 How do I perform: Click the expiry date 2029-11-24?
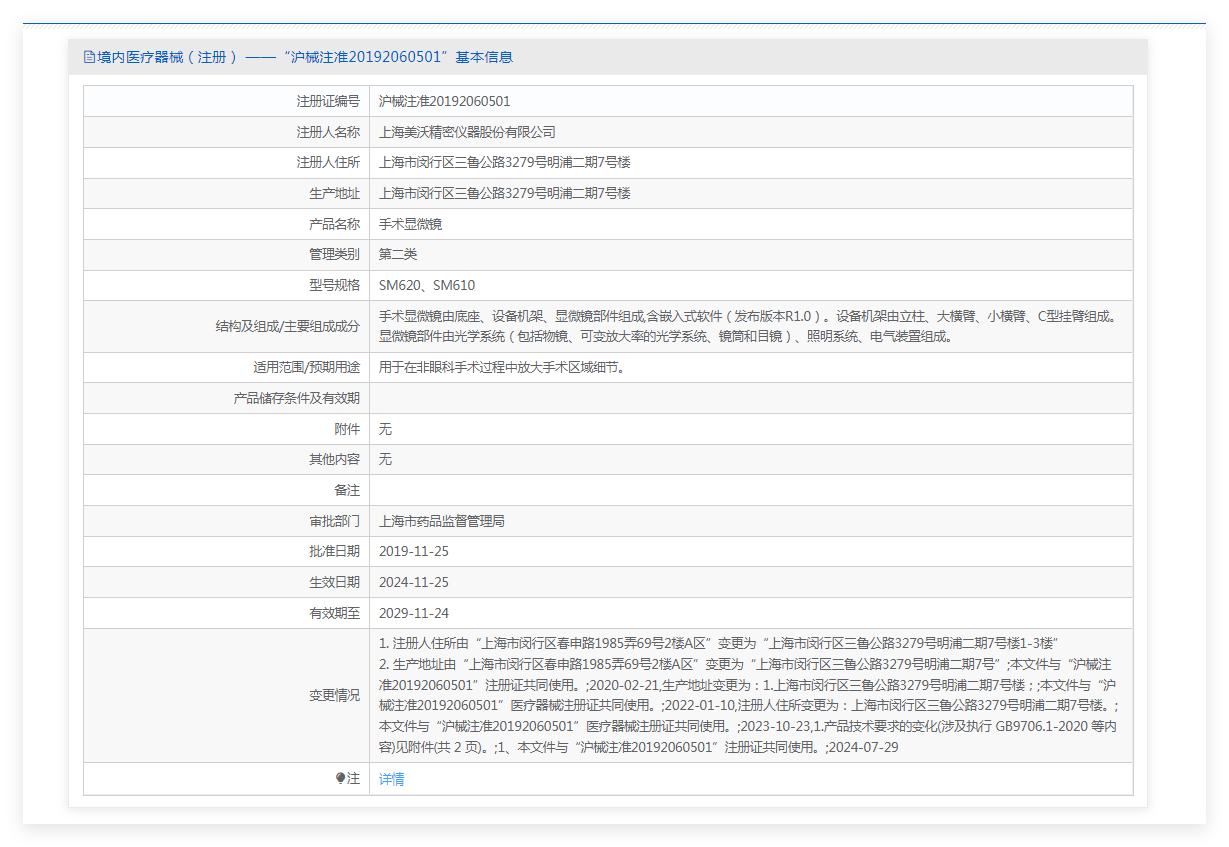tap(414, 613)
